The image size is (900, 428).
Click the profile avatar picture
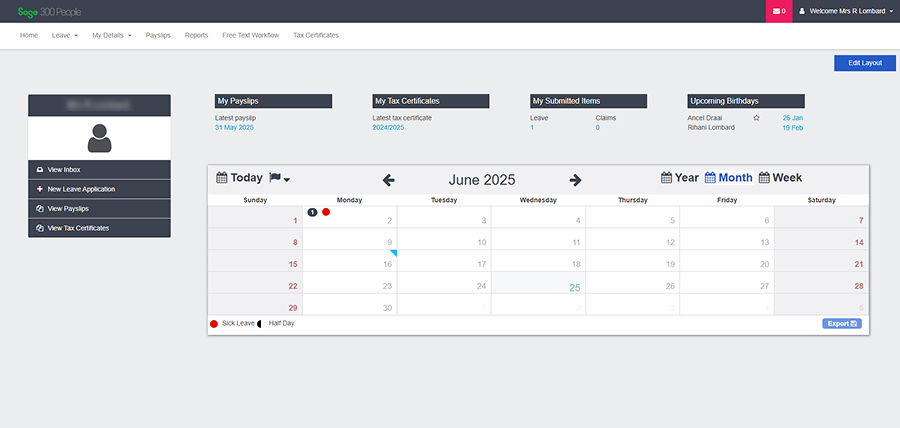click(99, 137)
